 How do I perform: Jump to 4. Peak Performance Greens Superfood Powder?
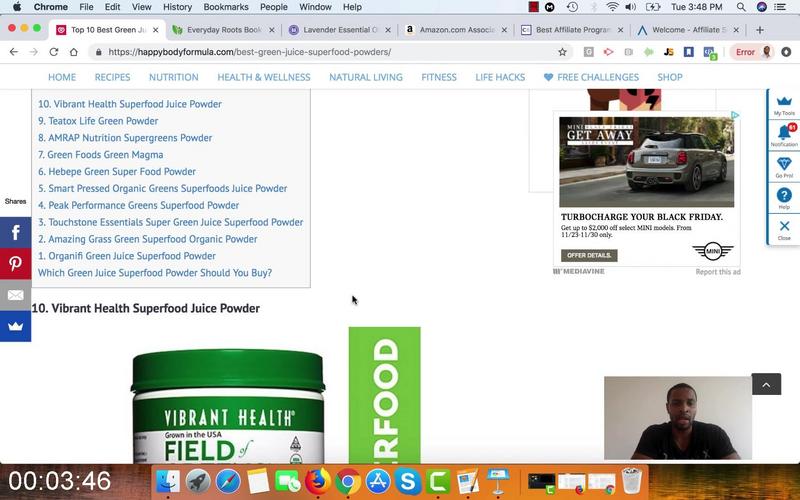point(138,205)
